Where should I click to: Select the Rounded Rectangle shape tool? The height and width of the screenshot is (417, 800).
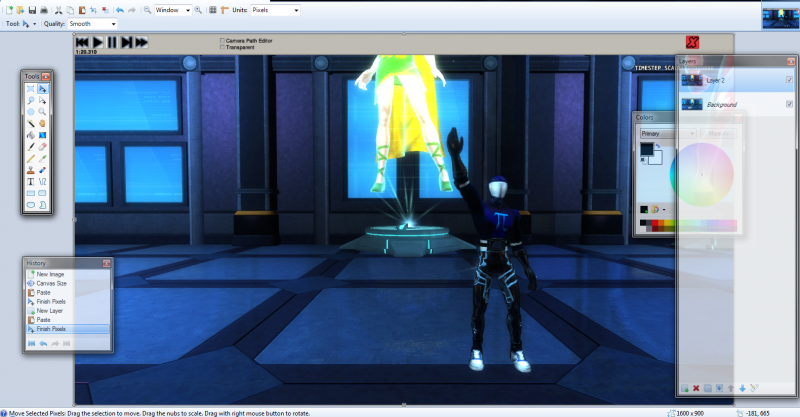click(42, 193)
